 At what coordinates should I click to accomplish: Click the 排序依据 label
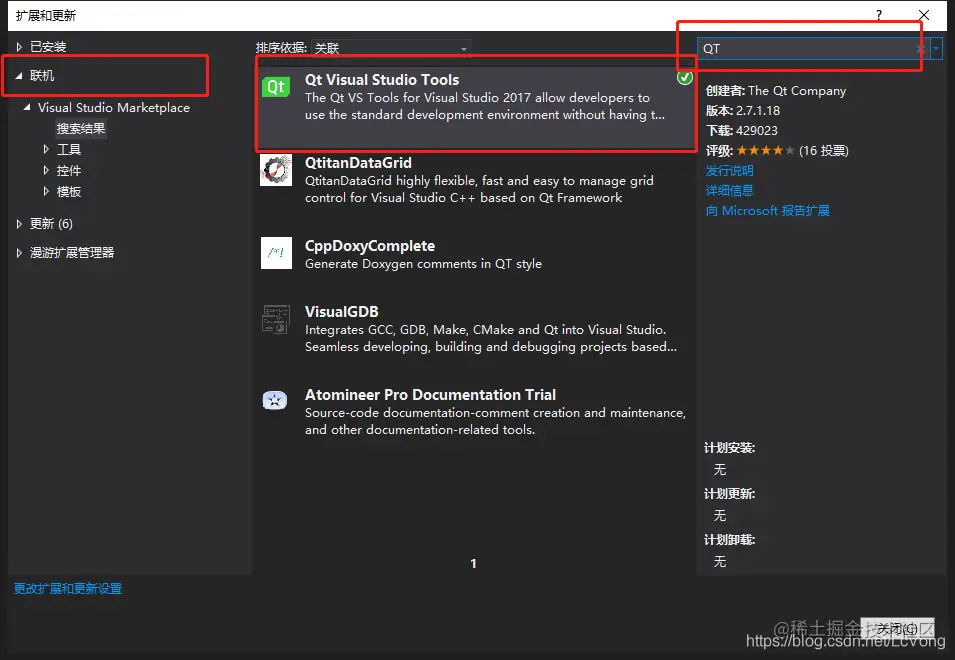tap(281, 47)
